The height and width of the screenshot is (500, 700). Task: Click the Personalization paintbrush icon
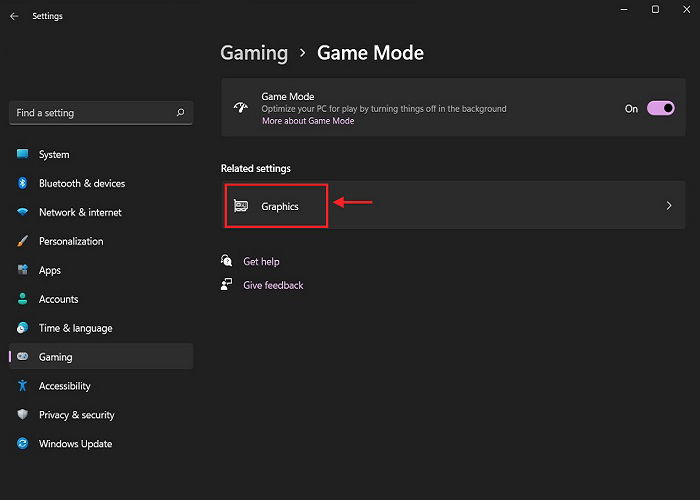pos(22,241)
